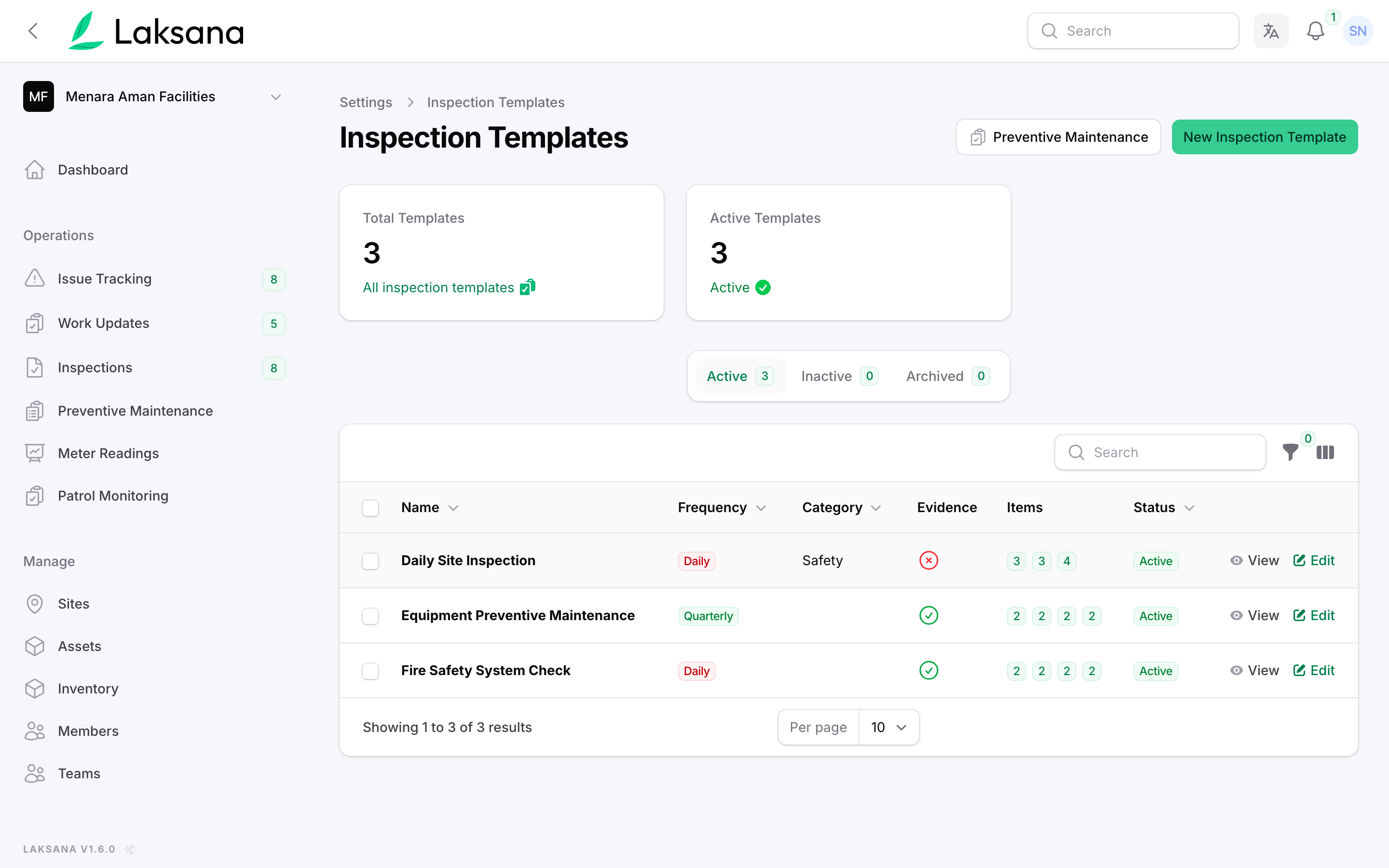The image size is (1389, 868).
Task: Click Active status badge of Daily Site Inspection
Action: click(1156, 561)
